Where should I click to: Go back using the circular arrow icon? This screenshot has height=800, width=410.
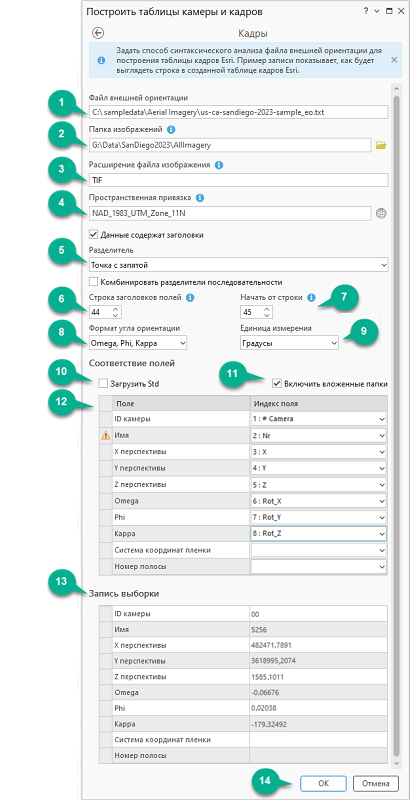coord(98,33)
